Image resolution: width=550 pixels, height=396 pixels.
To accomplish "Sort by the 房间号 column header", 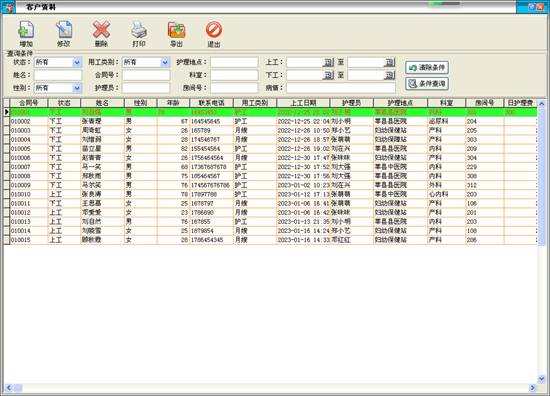I will click(485, 103).
